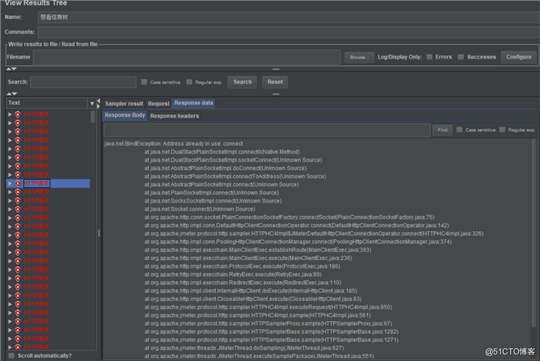Click the 'java.net.Socket.connect' stack line
The width and height of the screenshot is (540, 361).
click(200, 209)
